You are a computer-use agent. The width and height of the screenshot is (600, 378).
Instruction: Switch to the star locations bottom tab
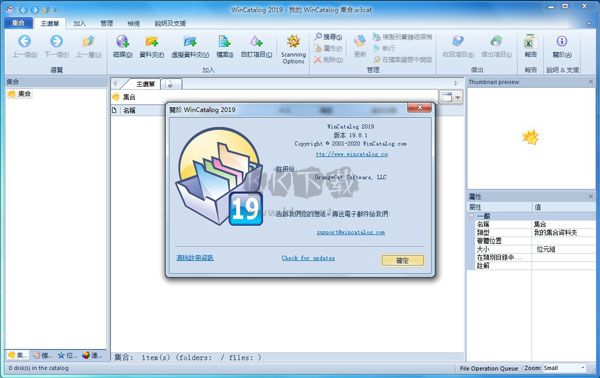tap(67, 355)
